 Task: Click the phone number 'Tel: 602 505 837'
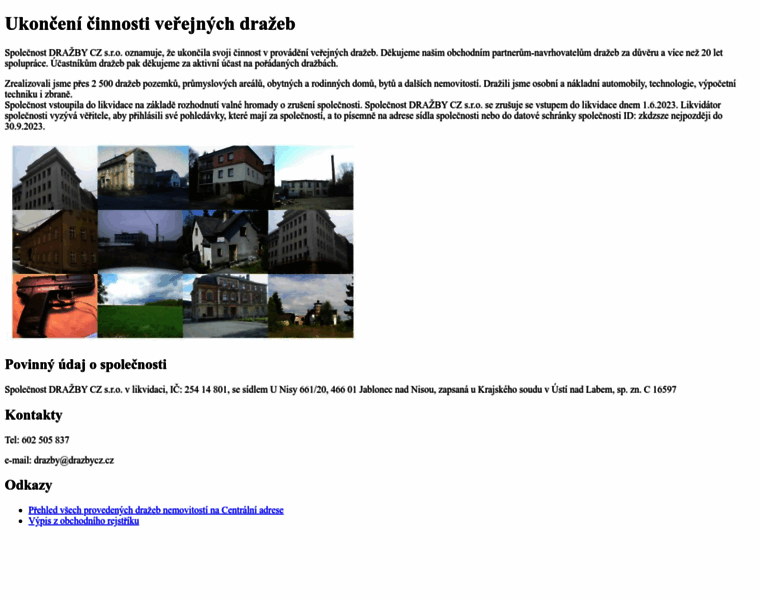click(x=37, y=440)
